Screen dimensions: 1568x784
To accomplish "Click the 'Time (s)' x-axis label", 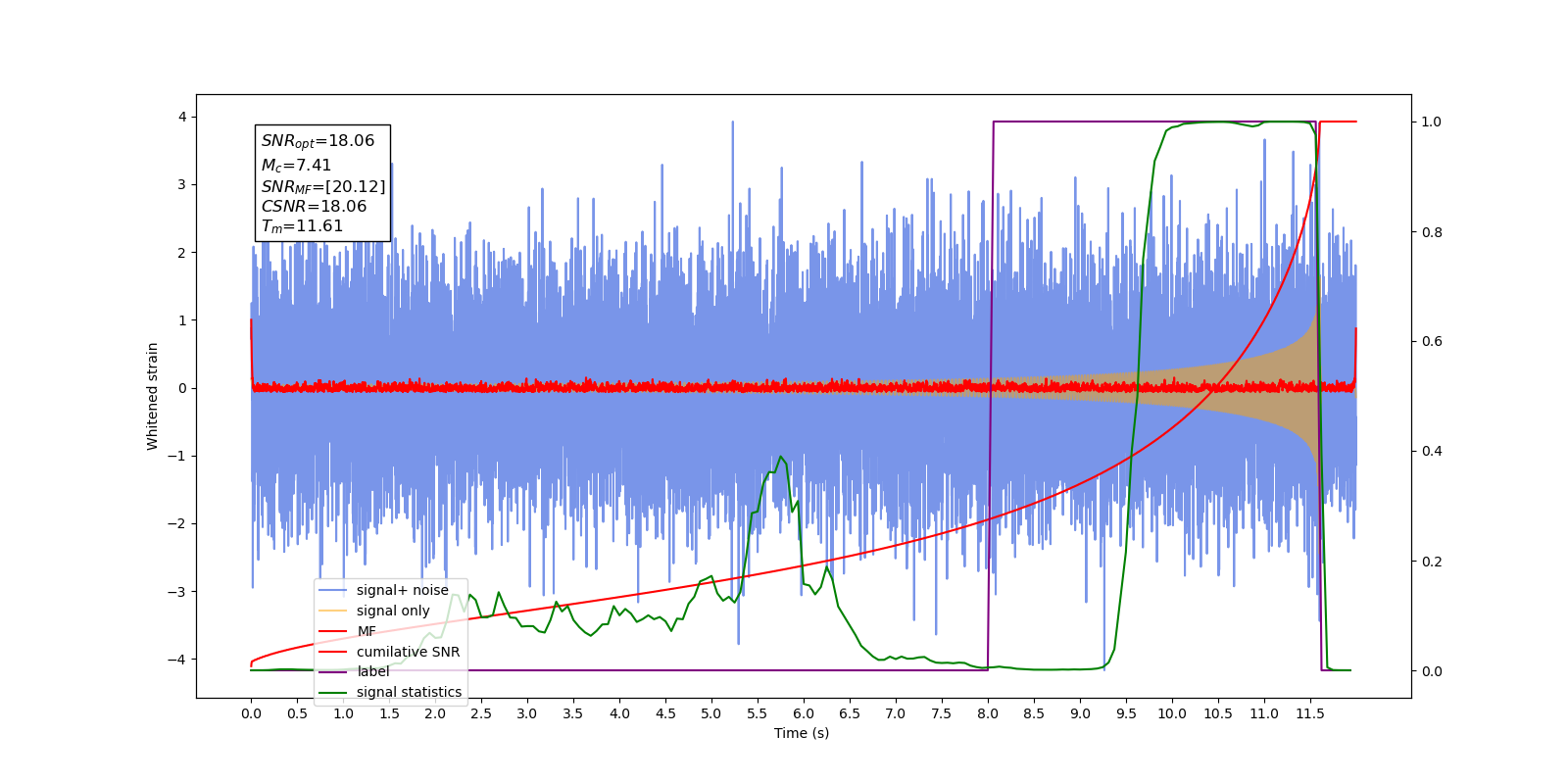I will pos(802,733).
